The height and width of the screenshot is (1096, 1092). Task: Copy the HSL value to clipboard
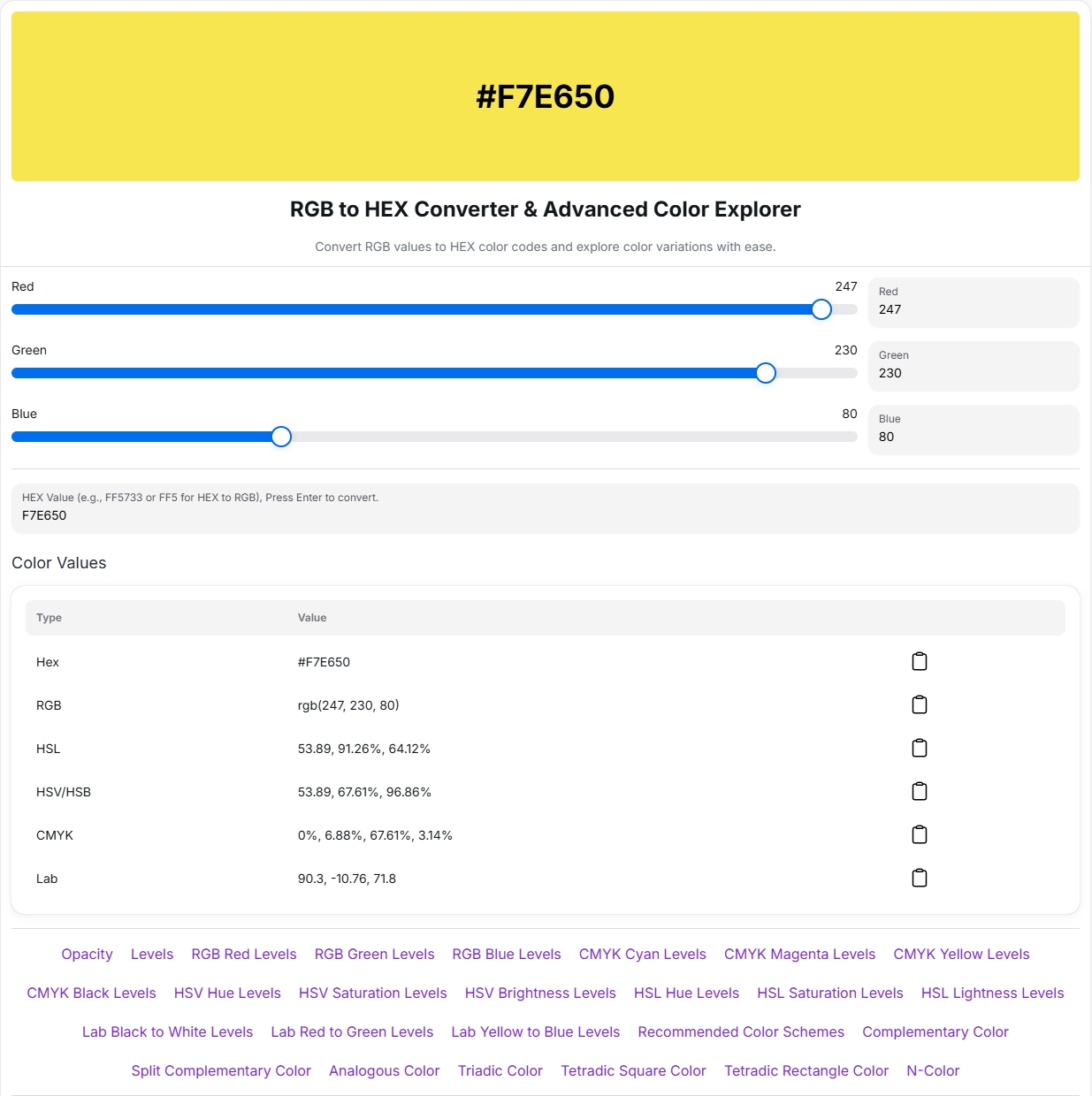[x=920, y=748]
